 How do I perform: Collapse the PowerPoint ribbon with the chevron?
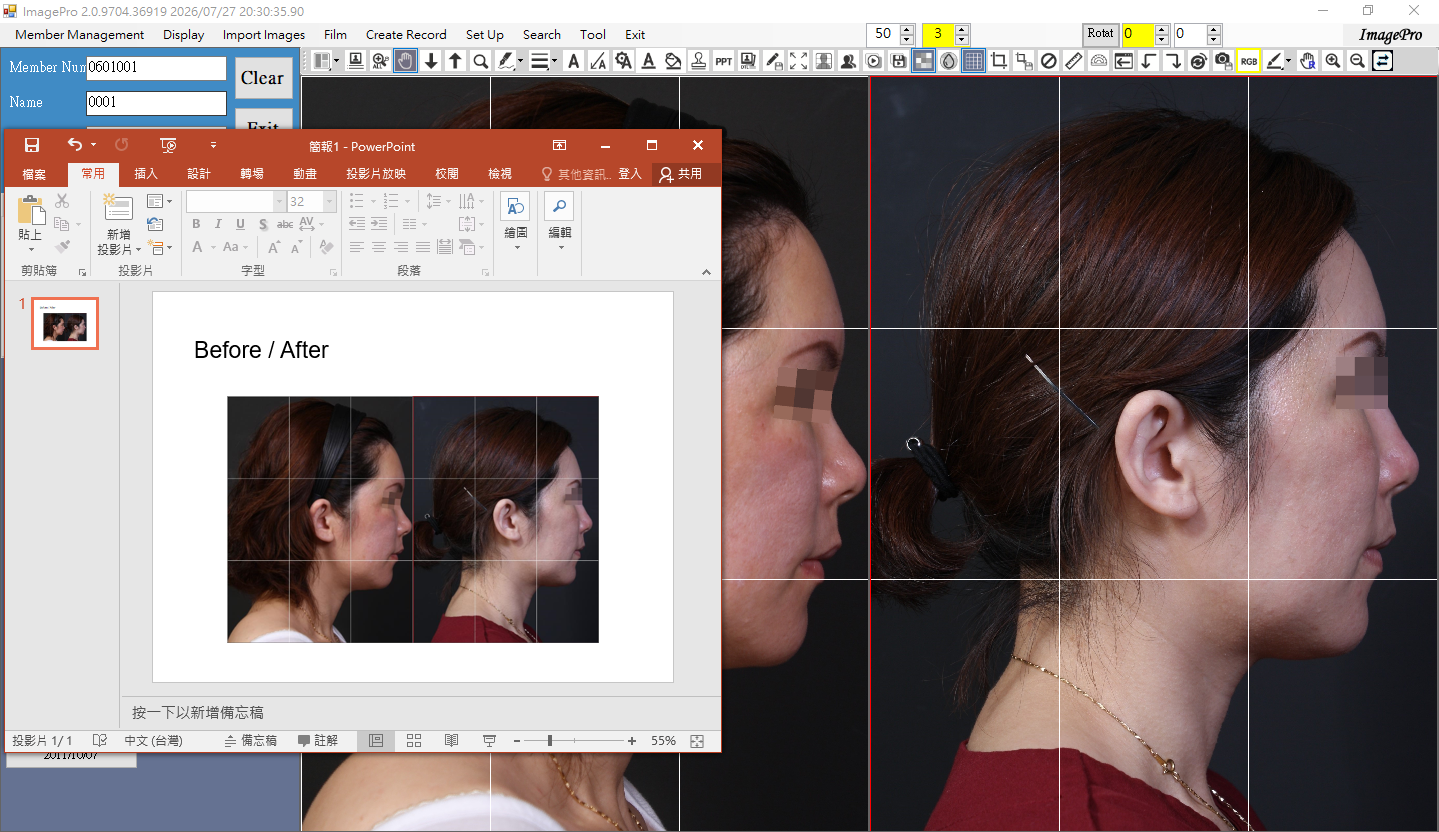706,272
